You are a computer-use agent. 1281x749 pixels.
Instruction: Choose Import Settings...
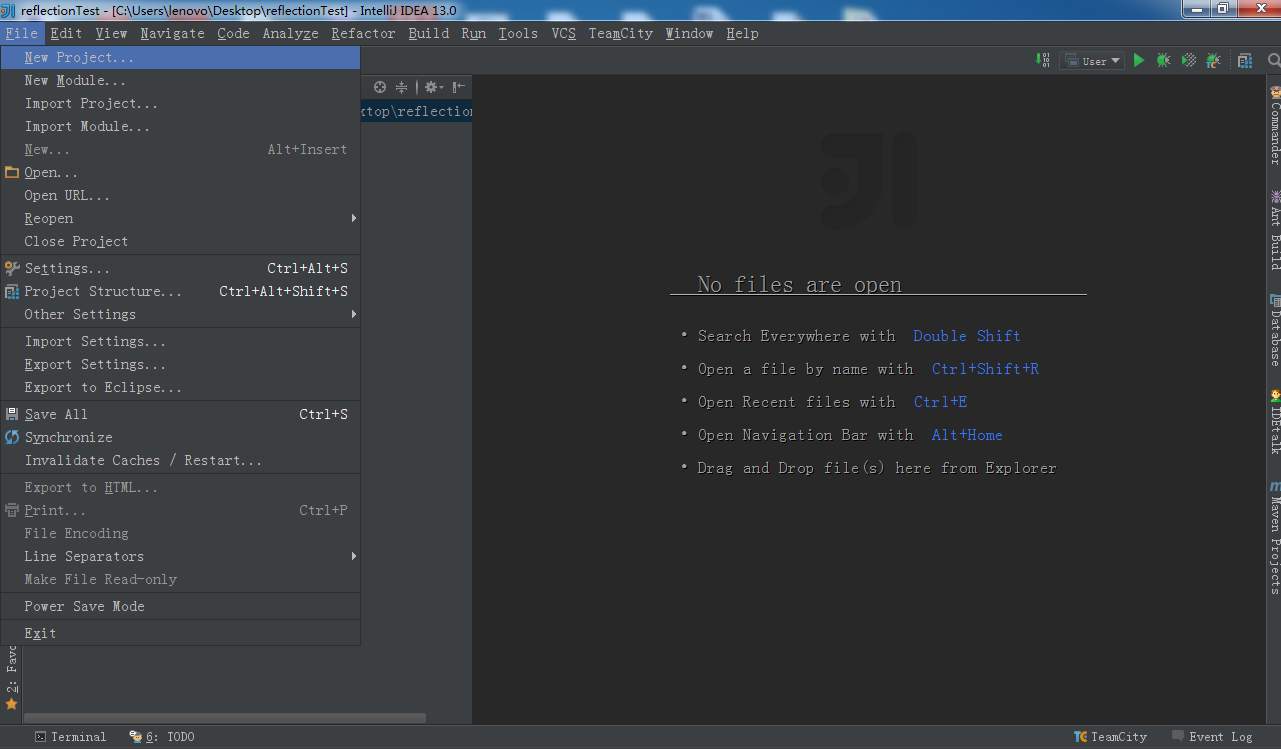click(x=180, y=341)
